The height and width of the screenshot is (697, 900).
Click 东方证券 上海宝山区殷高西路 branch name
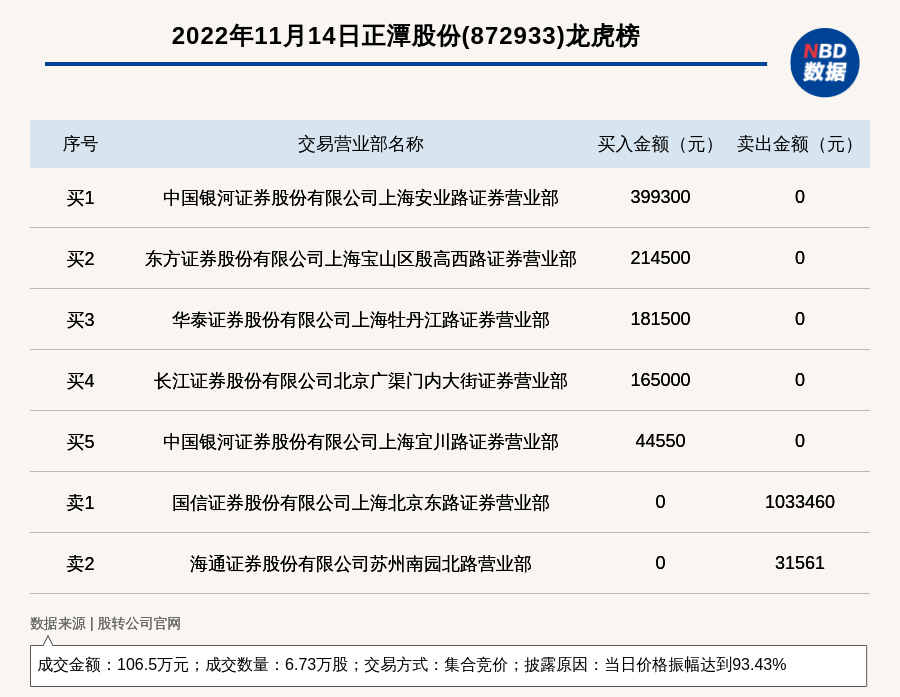tap(360, 259)
